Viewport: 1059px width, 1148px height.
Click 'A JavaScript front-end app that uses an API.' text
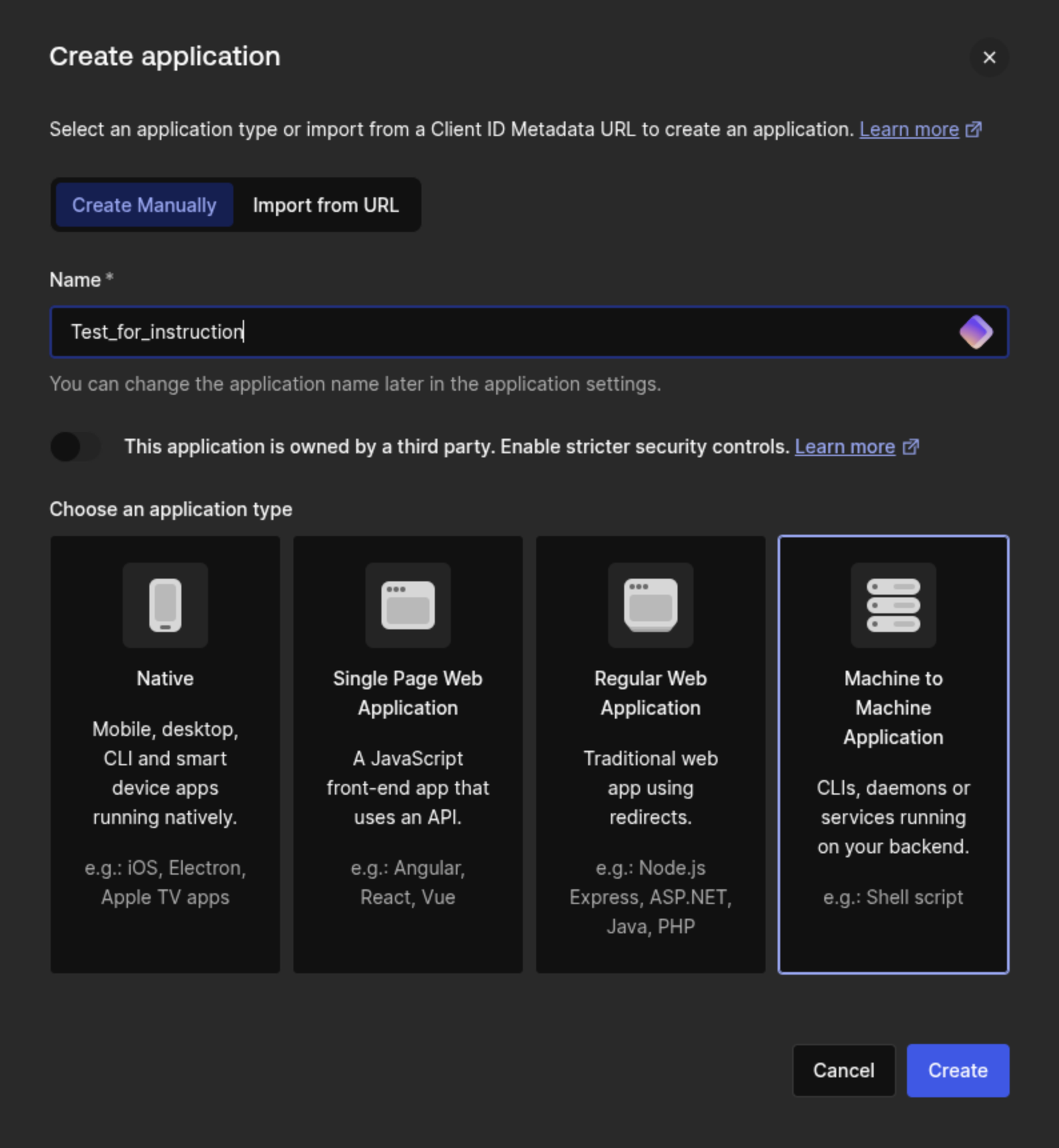coord(408,788)
